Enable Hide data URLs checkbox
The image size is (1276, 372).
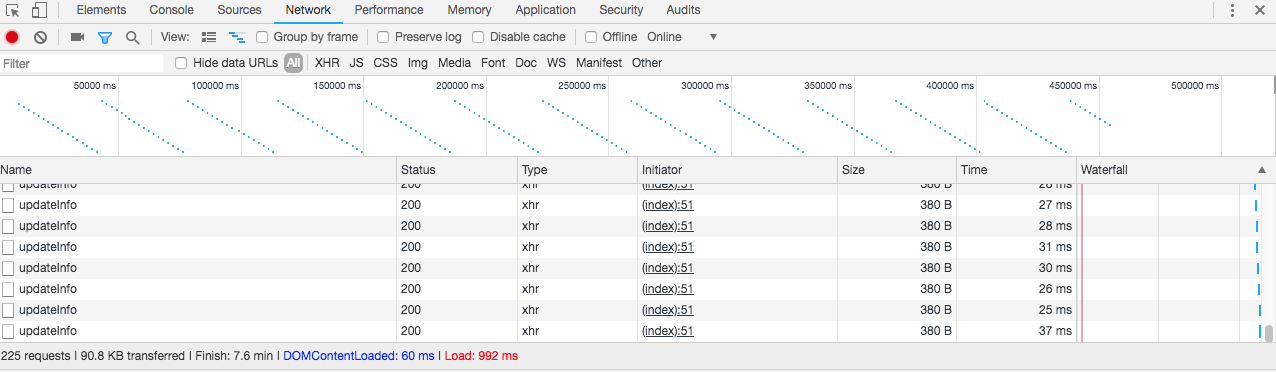(181, 63)
